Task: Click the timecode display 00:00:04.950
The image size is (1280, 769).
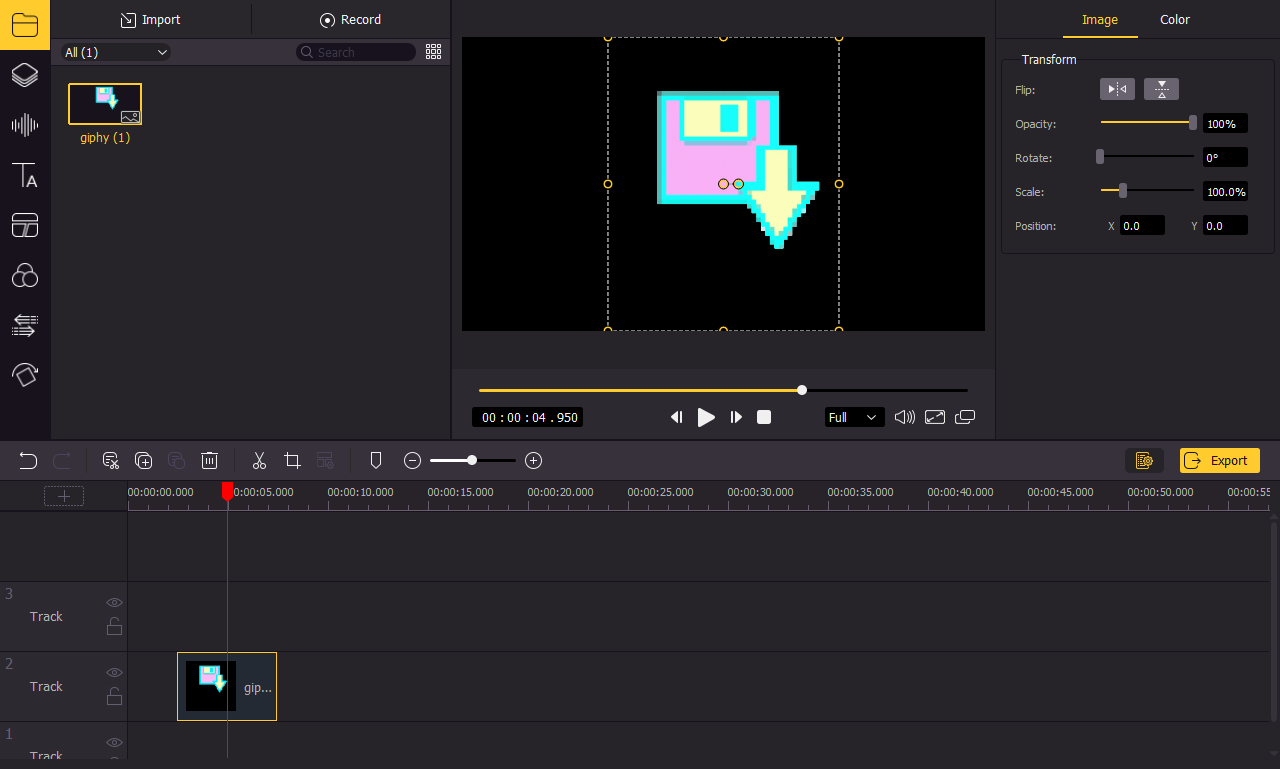Action: [528, 417]
